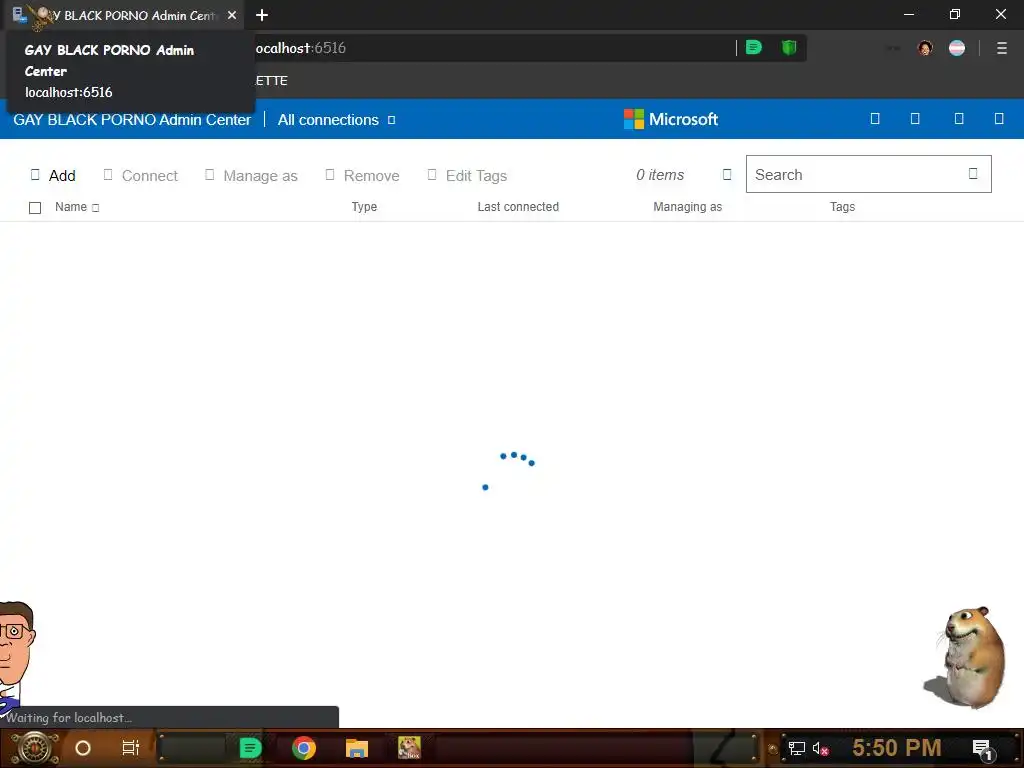Select the Admin Center browser tab
The width and height of the screenshot is (1024, 768).
click(x=124, y=15)
